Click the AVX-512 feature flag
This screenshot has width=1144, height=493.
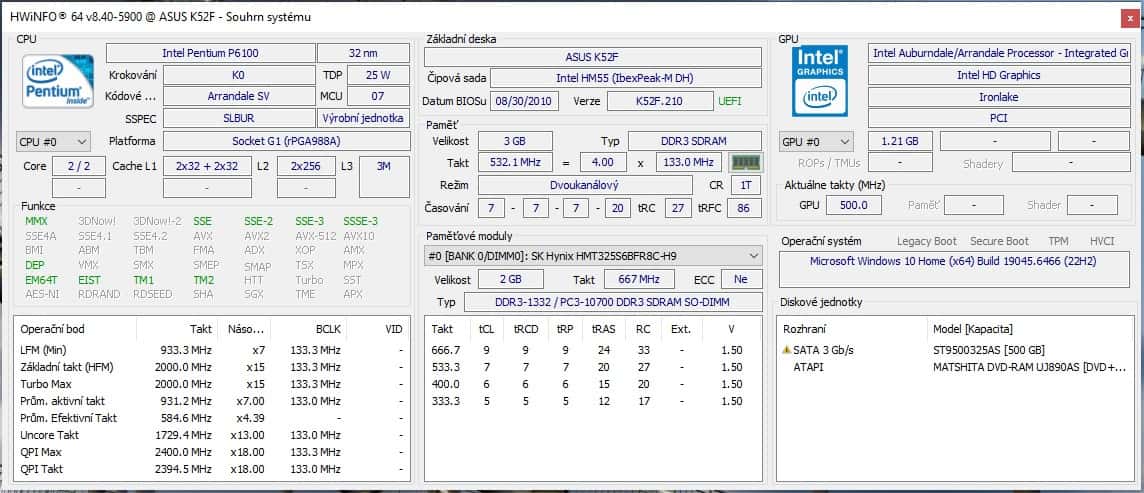tap(314, 236)
